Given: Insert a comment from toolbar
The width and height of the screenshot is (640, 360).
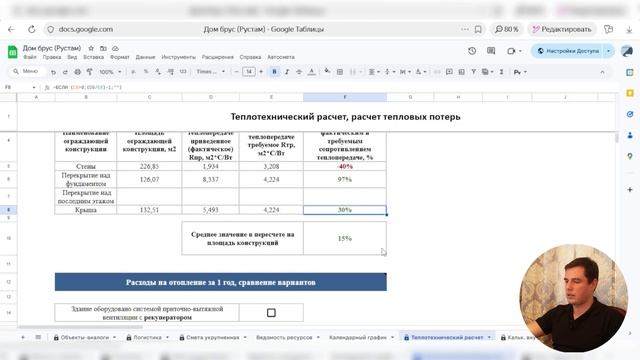Looking at the screenshot, I should pyautogui.click(x=449, y=72).
